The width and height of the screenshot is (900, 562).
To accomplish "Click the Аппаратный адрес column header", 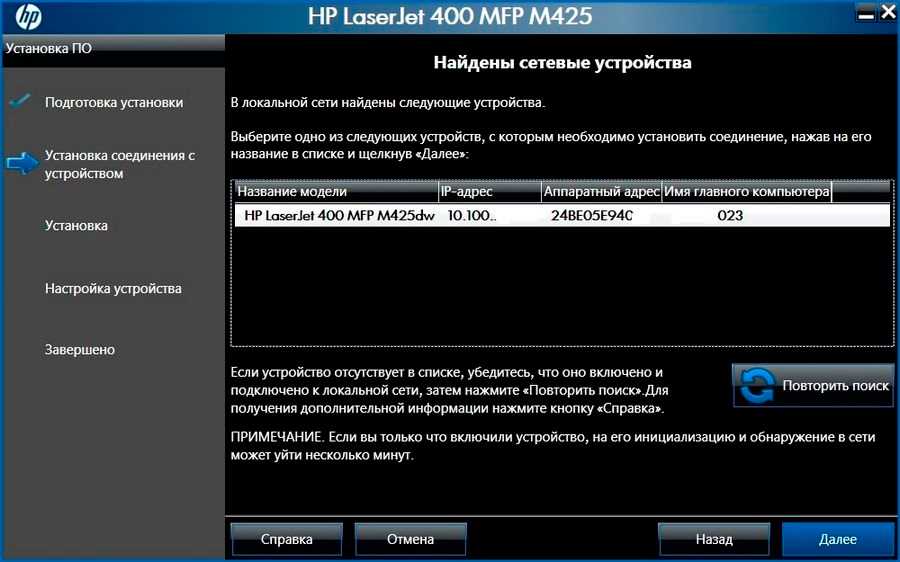I will 601,191.
